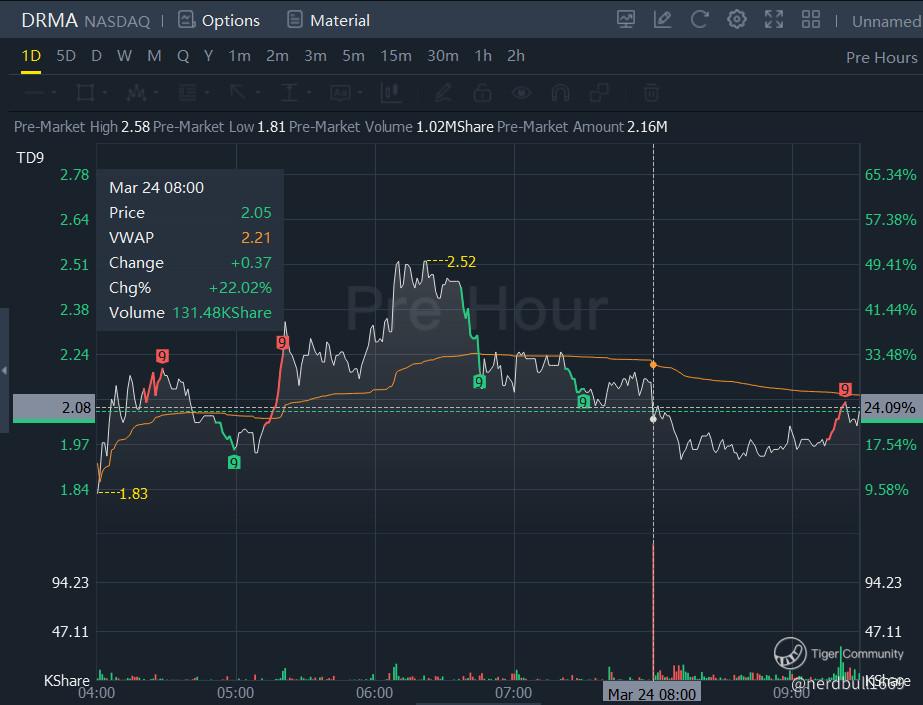The height and width of the screenshot is (705, 923).
Task: Switch to the M monthly timeframe tab
Action: click(154, 56)
